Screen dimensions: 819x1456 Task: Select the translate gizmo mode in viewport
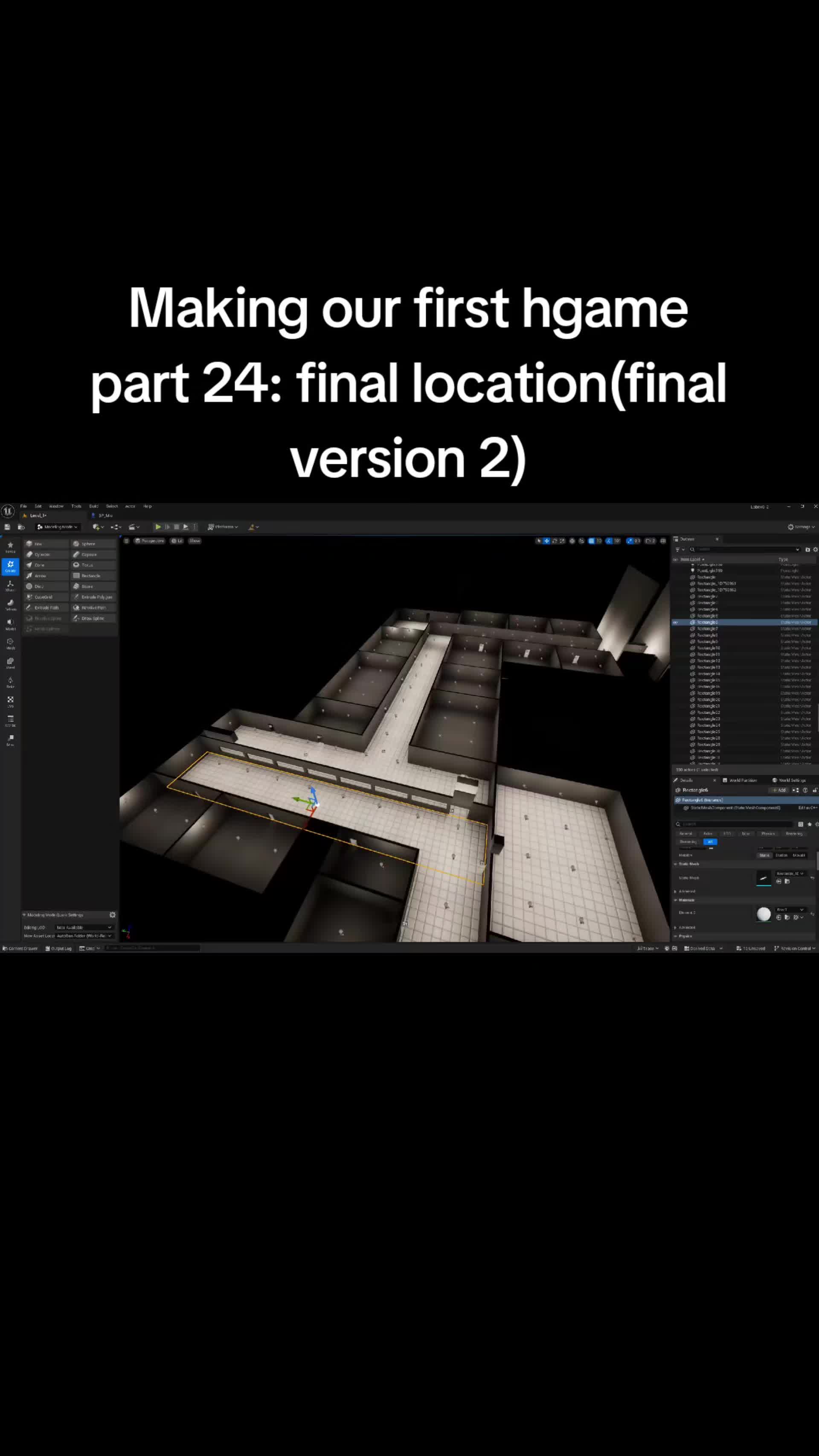(x=546, y=541)
